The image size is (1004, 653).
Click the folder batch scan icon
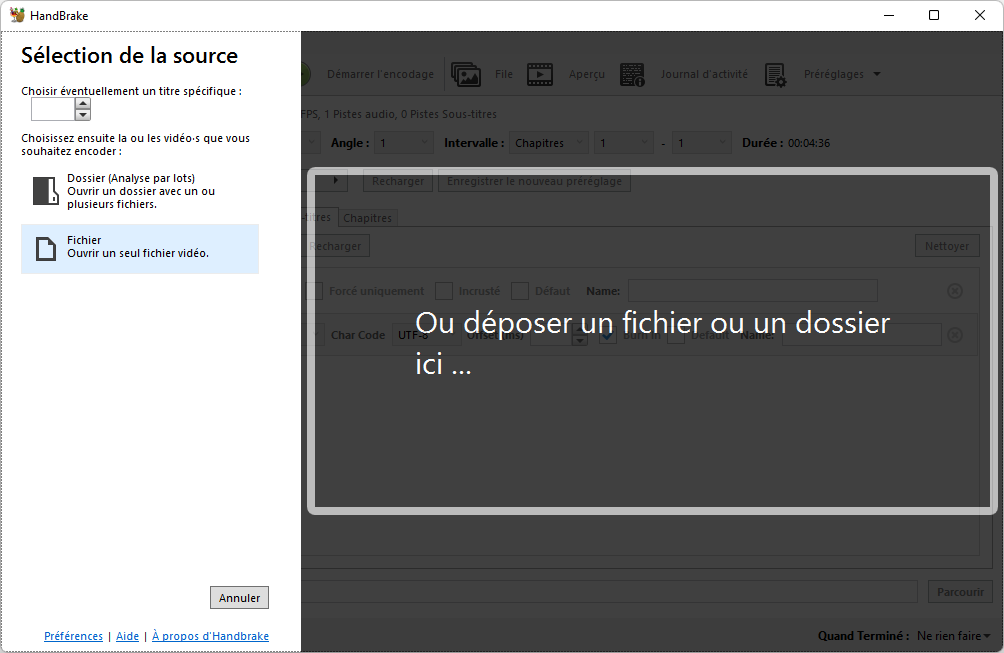click(45, 191)
